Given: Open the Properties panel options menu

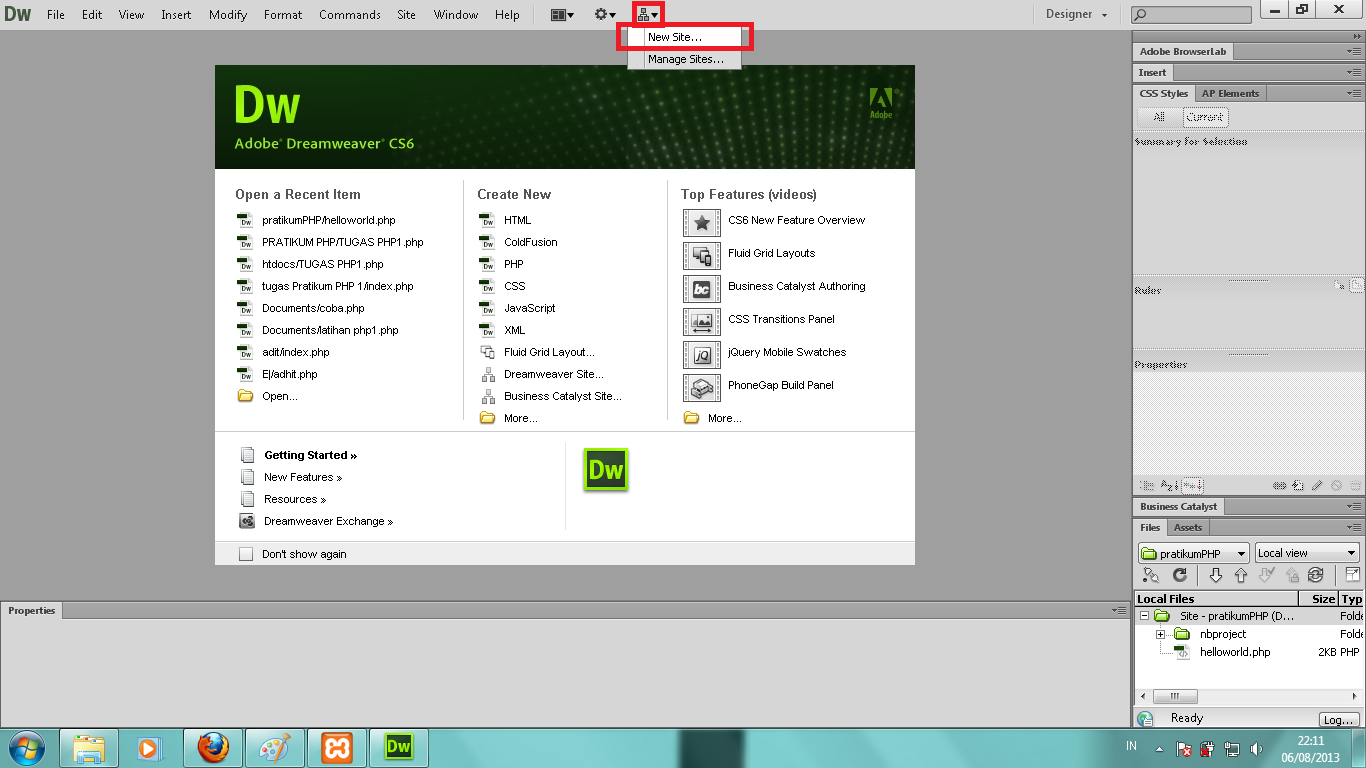Looking at the screenshot, I should tap(1117, 610).
